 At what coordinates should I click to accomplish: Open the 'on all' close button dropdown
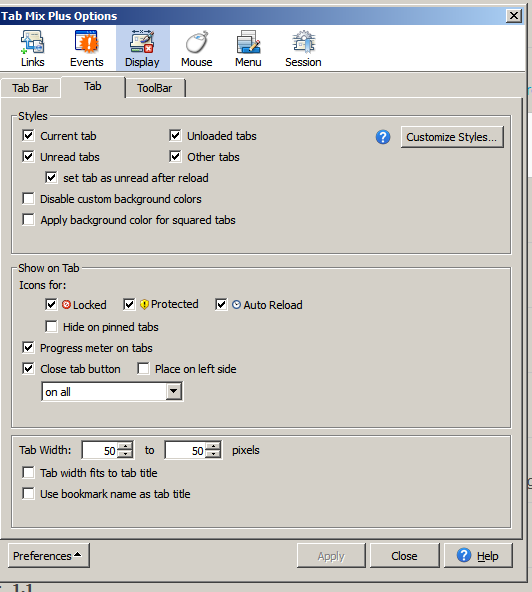click(x=112, y=392)
